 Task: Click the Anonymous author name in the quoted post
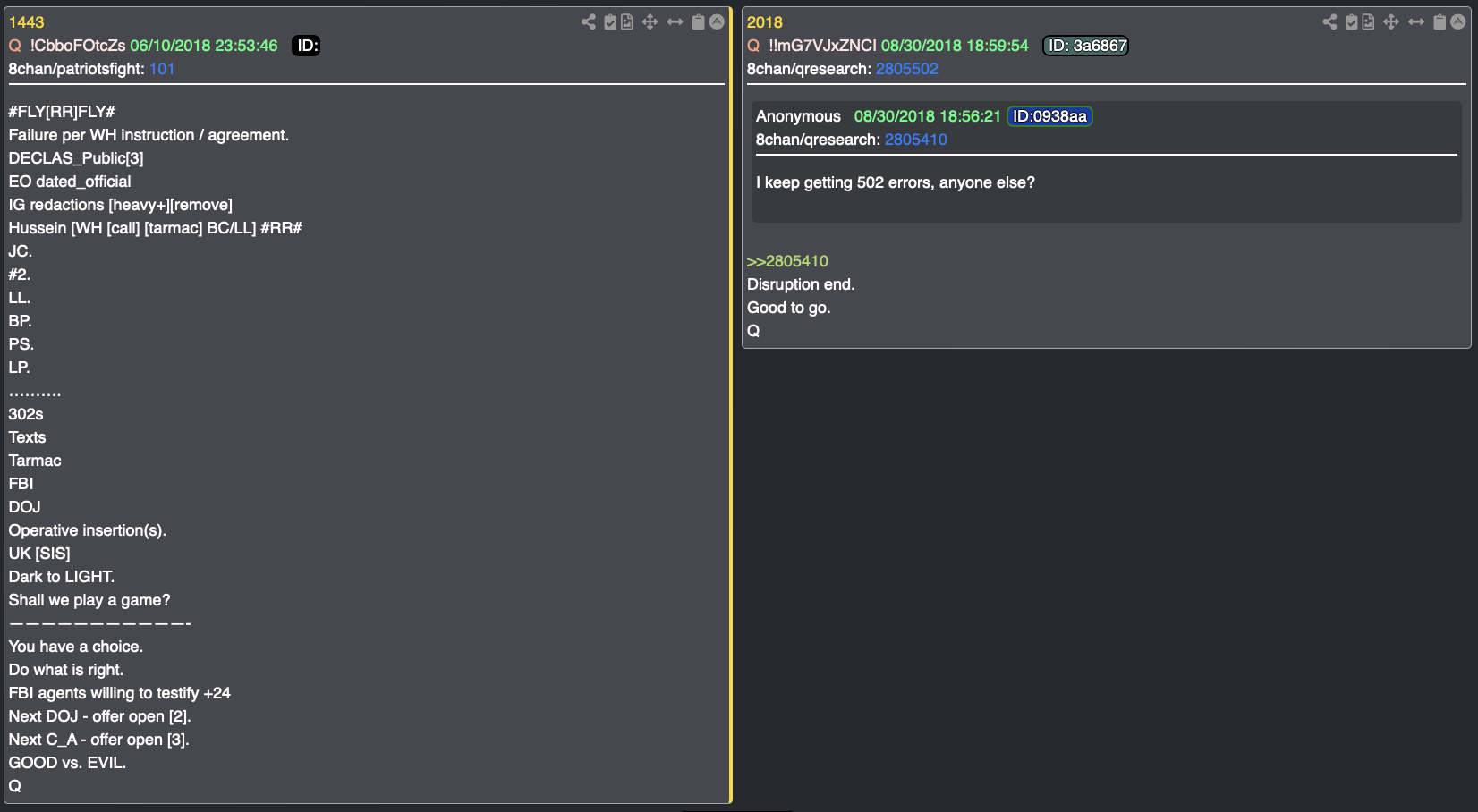pos(798,116)
